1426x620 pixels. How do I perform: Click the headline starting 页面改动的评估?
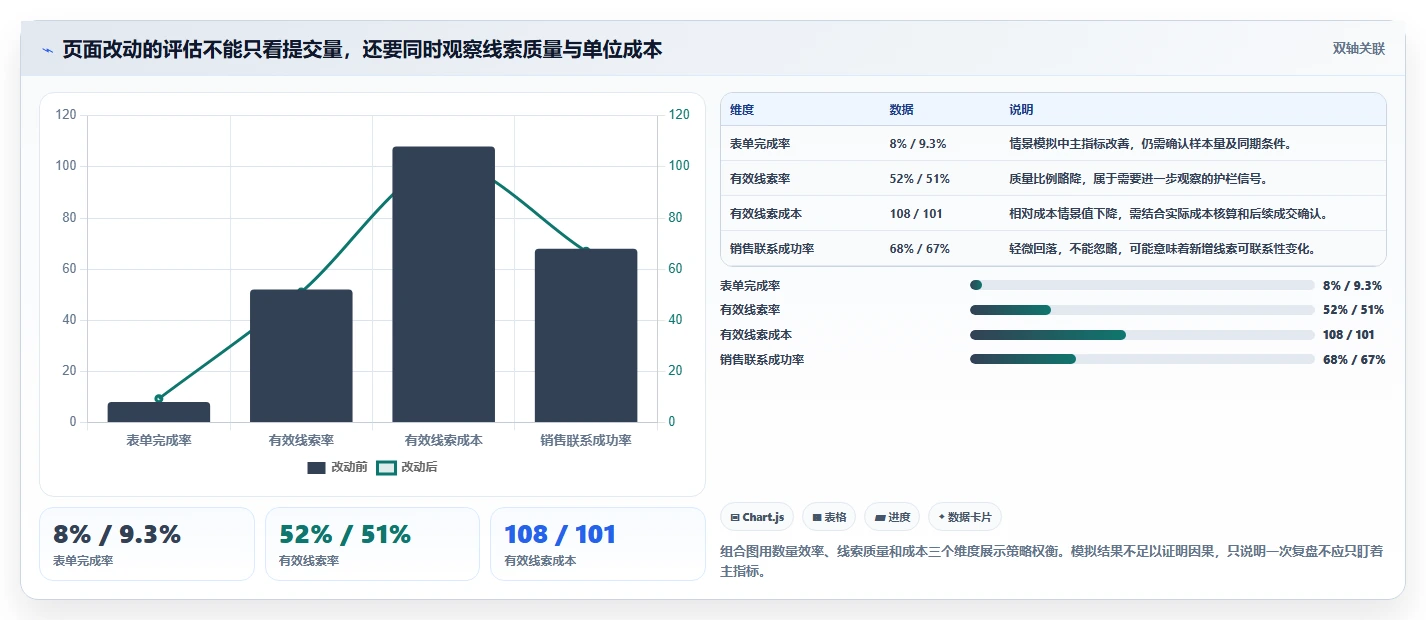coord(362,49)
